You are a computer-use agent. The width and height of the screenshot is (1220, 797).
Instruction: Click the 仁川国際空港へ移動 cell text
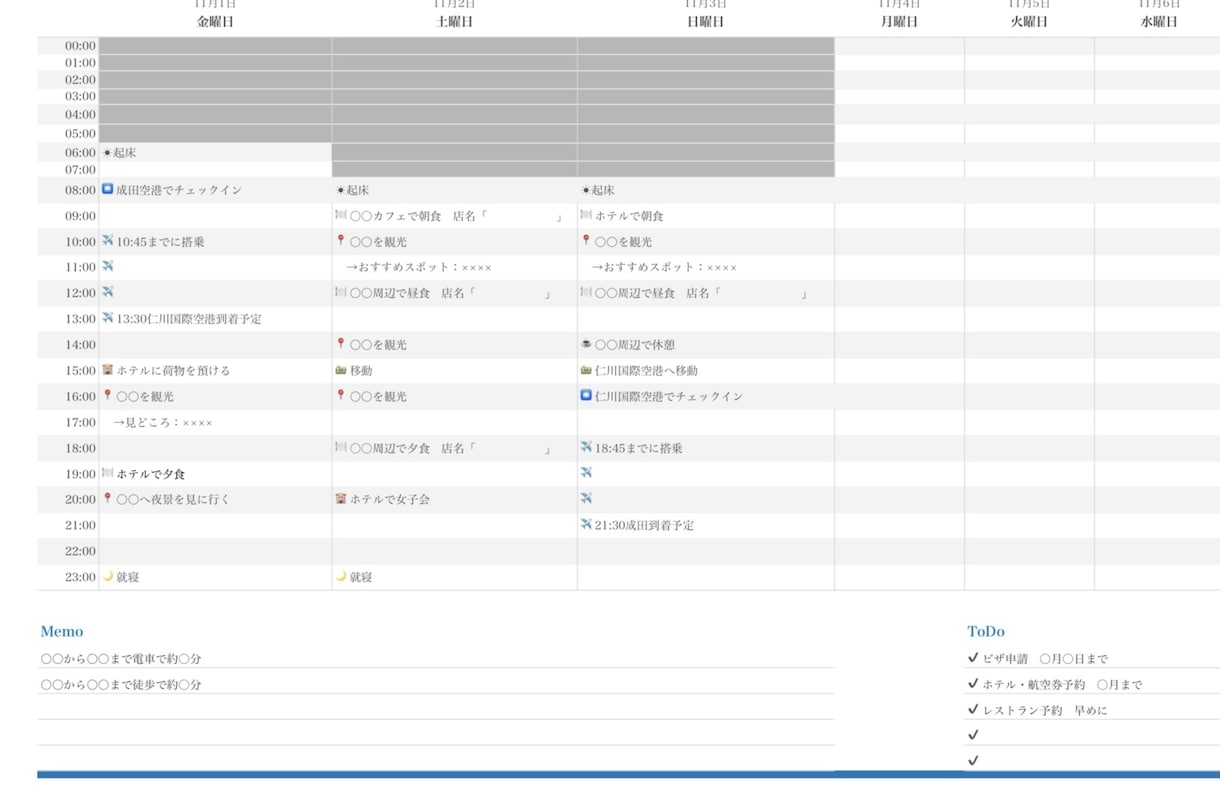[x=646, y=370]
